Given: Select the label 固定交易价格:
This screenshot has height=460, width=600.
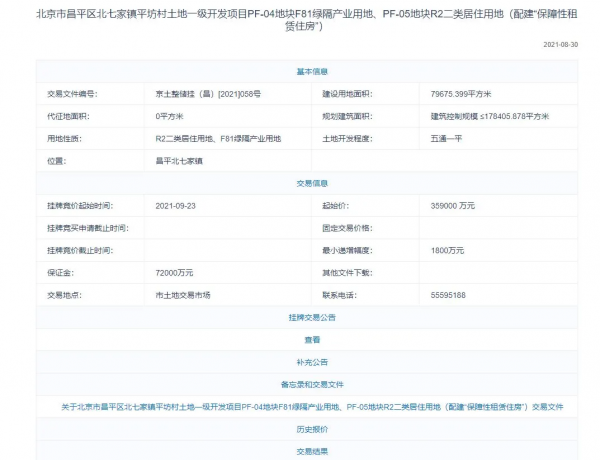Looking at the screenshot, I should click(x=347, y=228).
